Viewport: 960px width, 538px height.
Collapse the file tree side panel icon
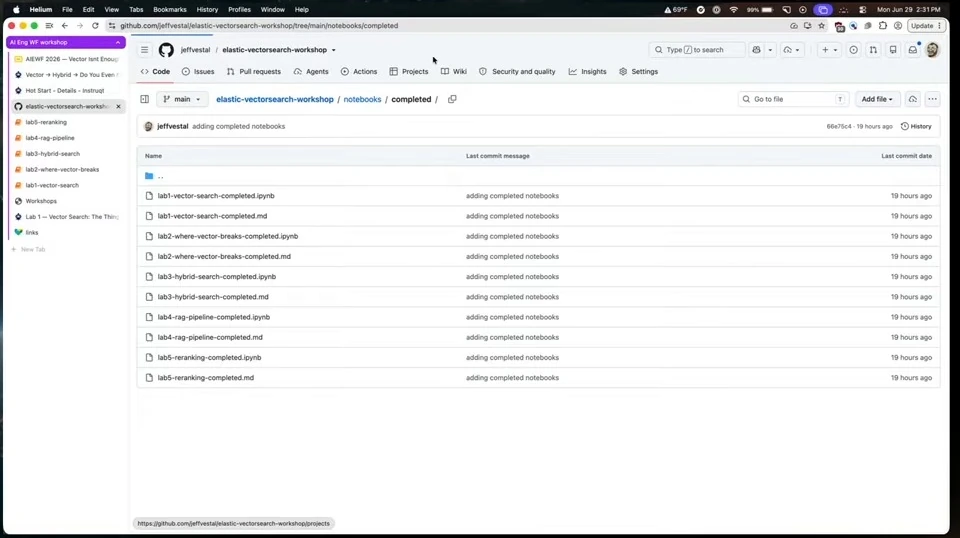coord(144,99)
